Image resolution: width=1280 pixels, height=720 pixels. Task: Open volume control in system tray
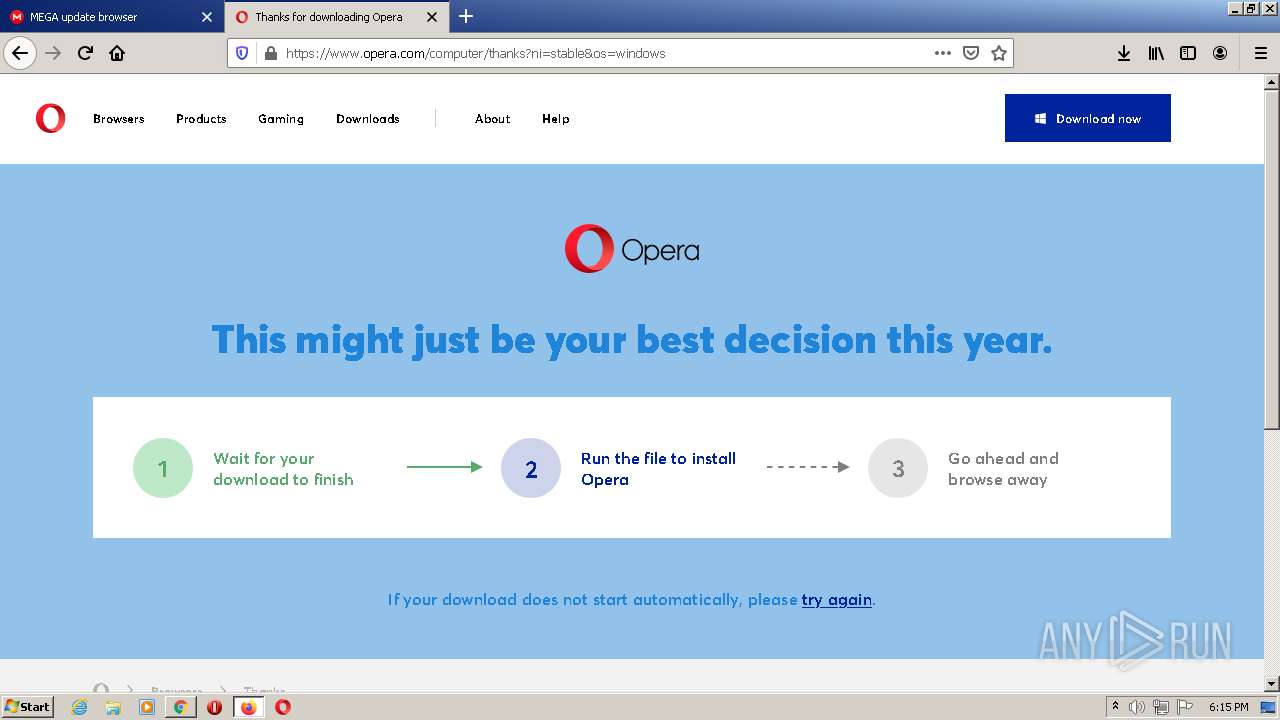[1137, 707]
